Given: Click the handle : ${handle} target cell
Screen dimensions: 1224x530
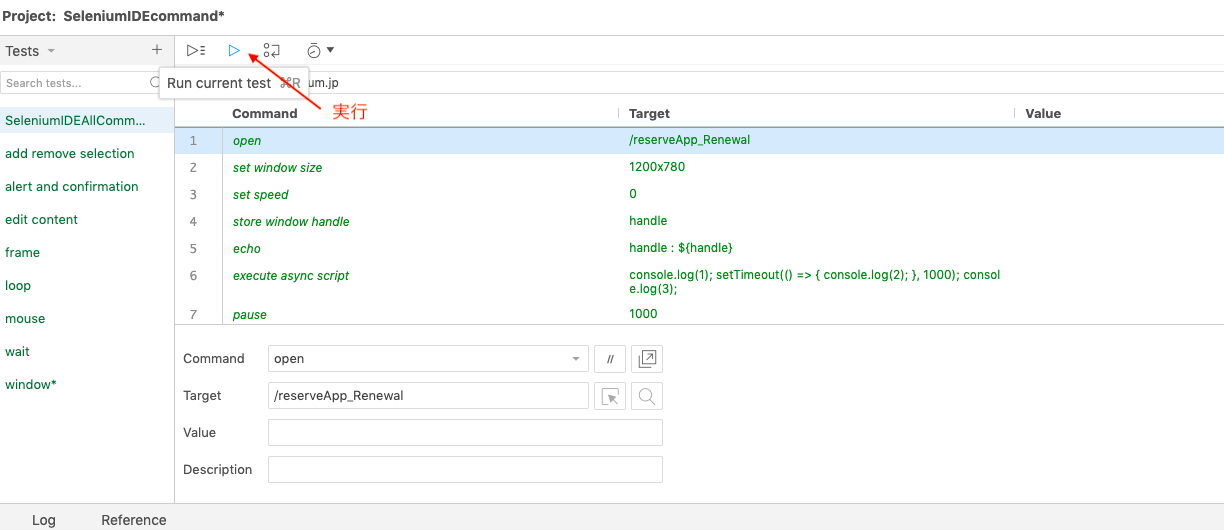Looking at the screenshot, I should tap(681, 247).
